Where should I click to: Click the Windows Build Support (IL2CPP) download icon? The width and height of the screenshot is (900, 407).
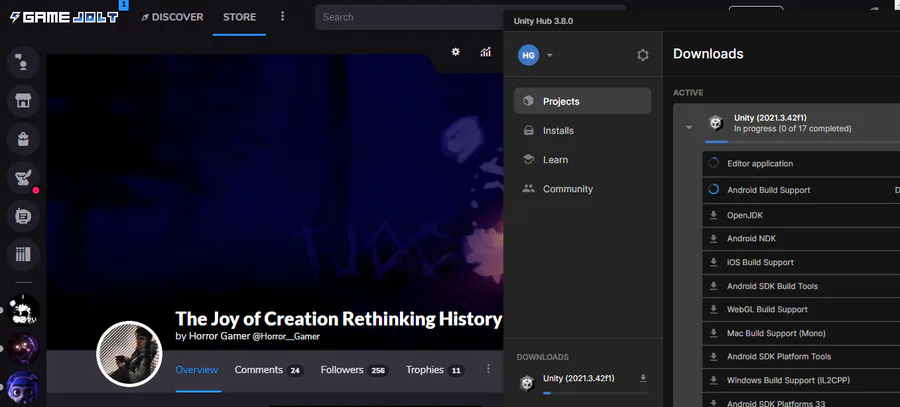pyautogui.click(x=713, y=380)
